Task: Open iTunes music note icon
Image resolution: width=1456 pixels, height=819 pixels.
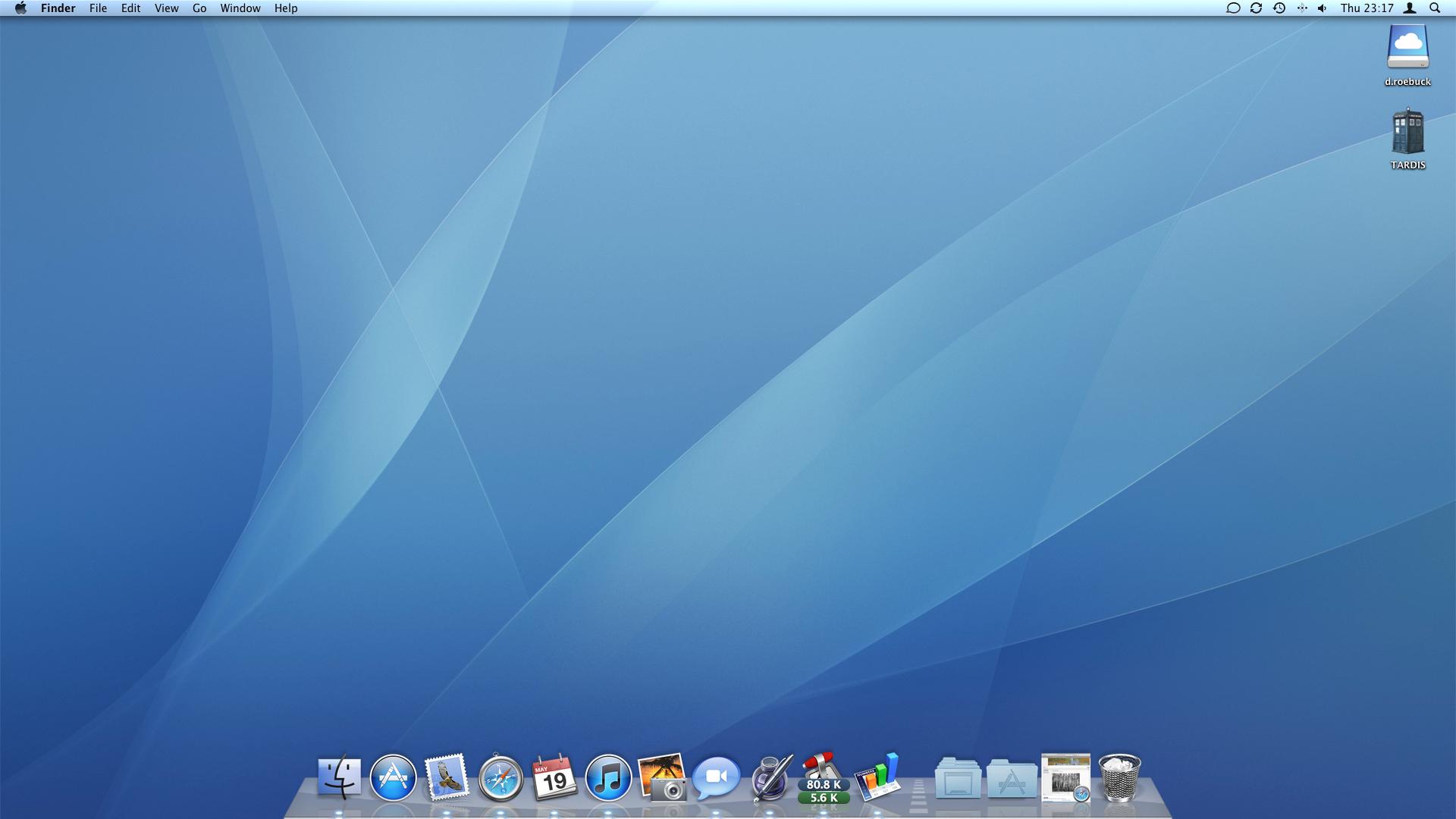Action: (x=608, y=777)
